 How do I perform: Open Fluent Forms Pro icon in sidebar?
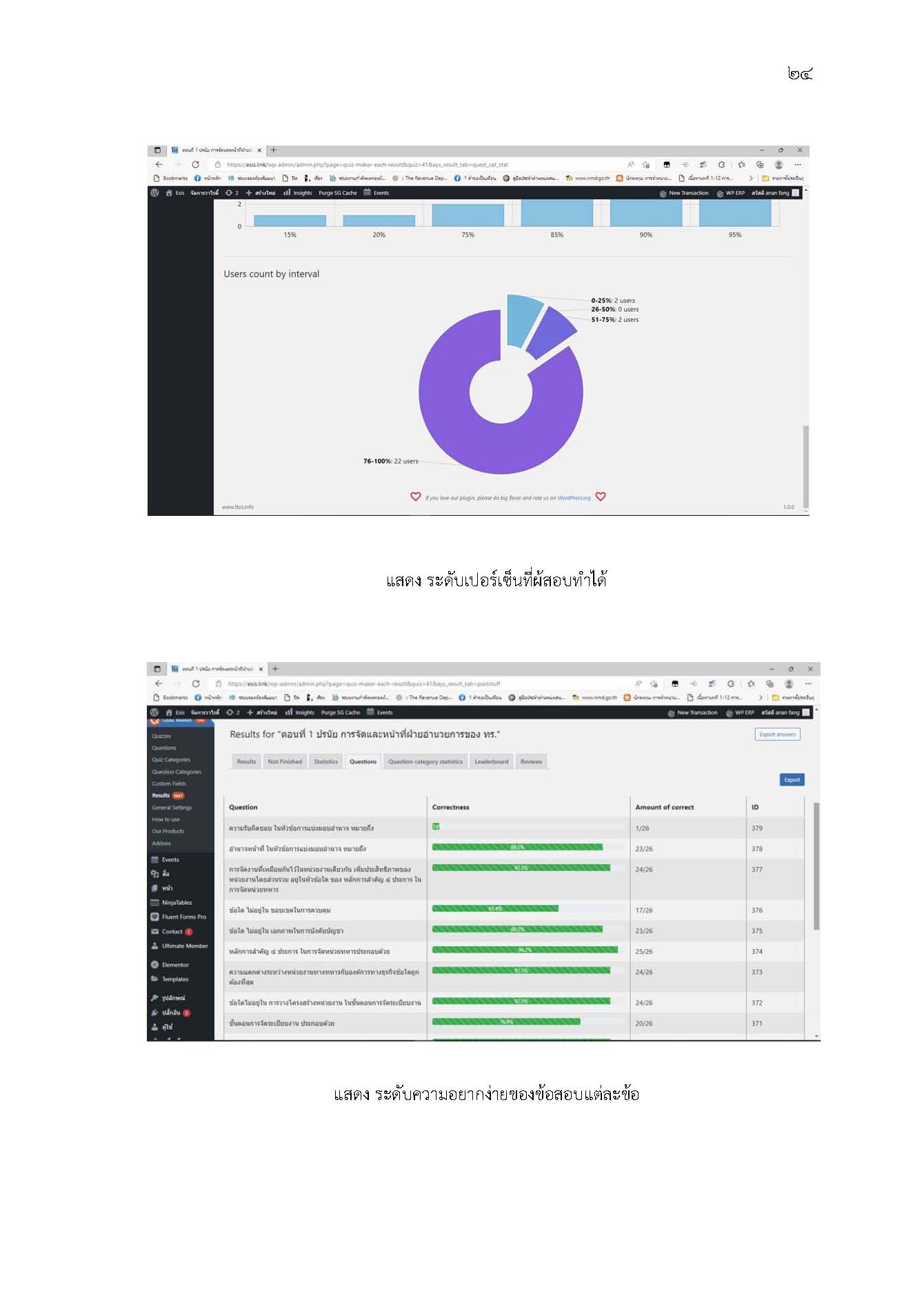(154, 917)
